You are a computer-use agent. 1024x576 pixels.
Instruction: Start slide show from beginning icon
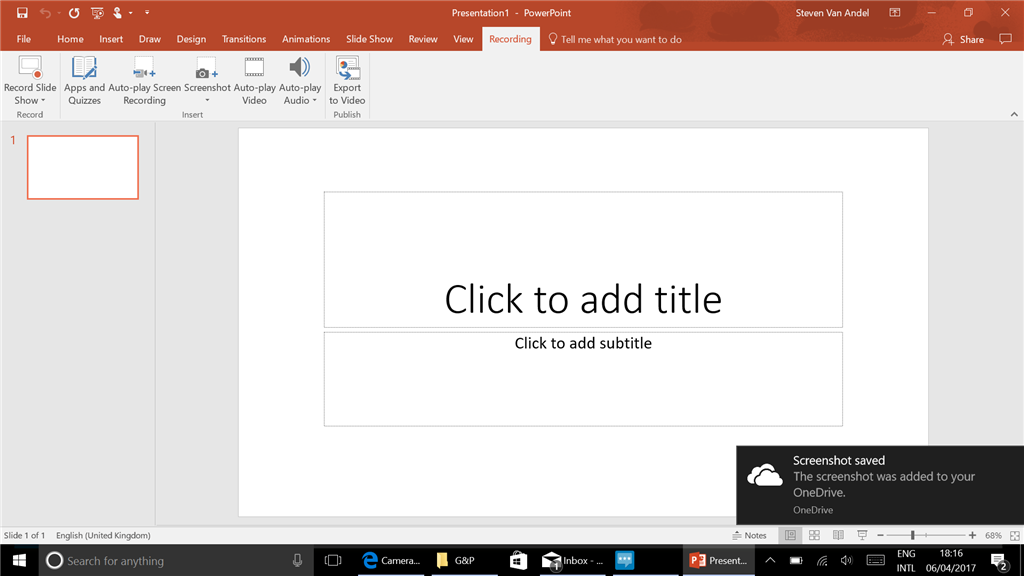click(x=97, y=12)
